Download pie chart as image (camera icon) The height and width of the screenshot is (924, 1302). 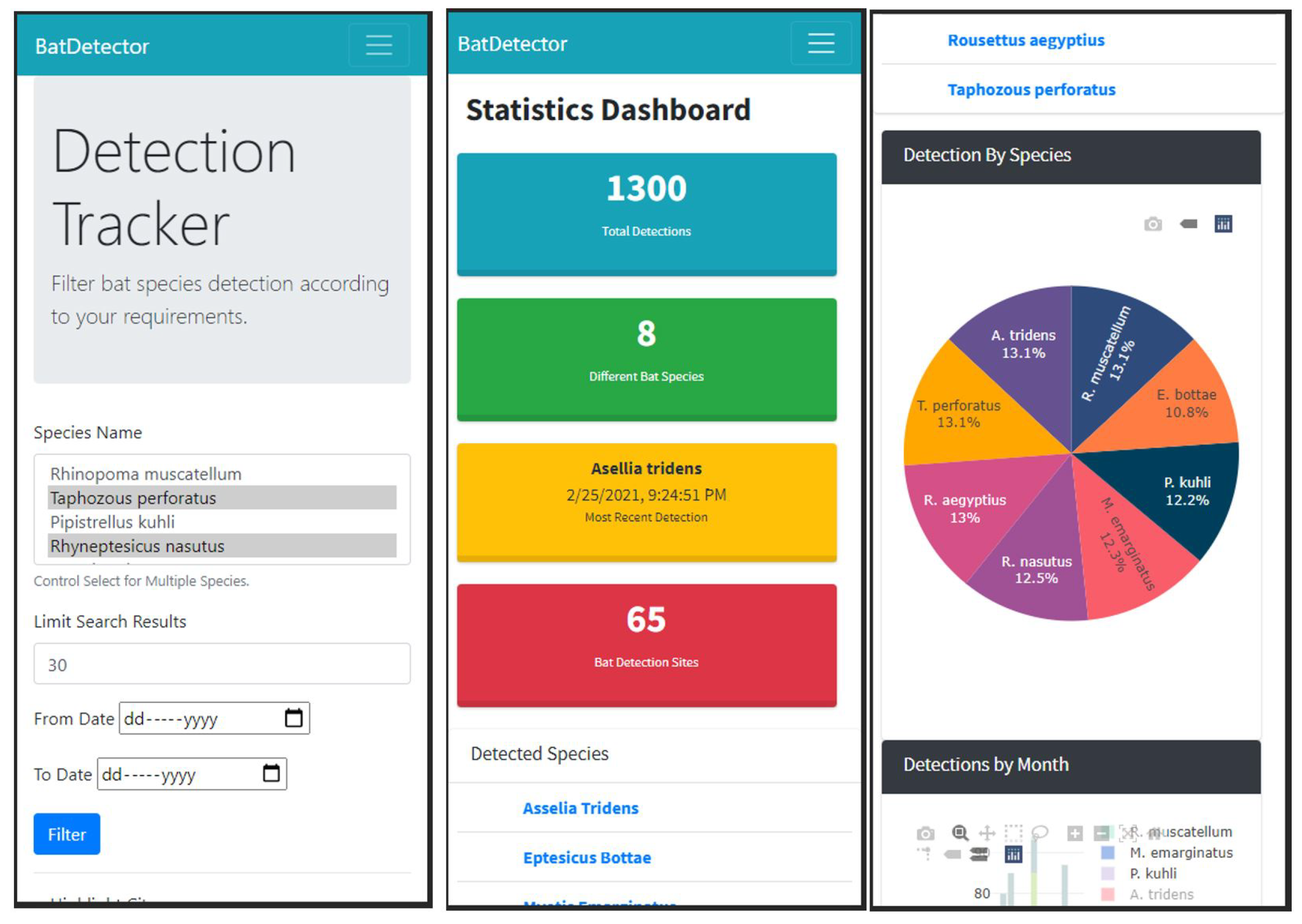click(x=1152, y=224)
